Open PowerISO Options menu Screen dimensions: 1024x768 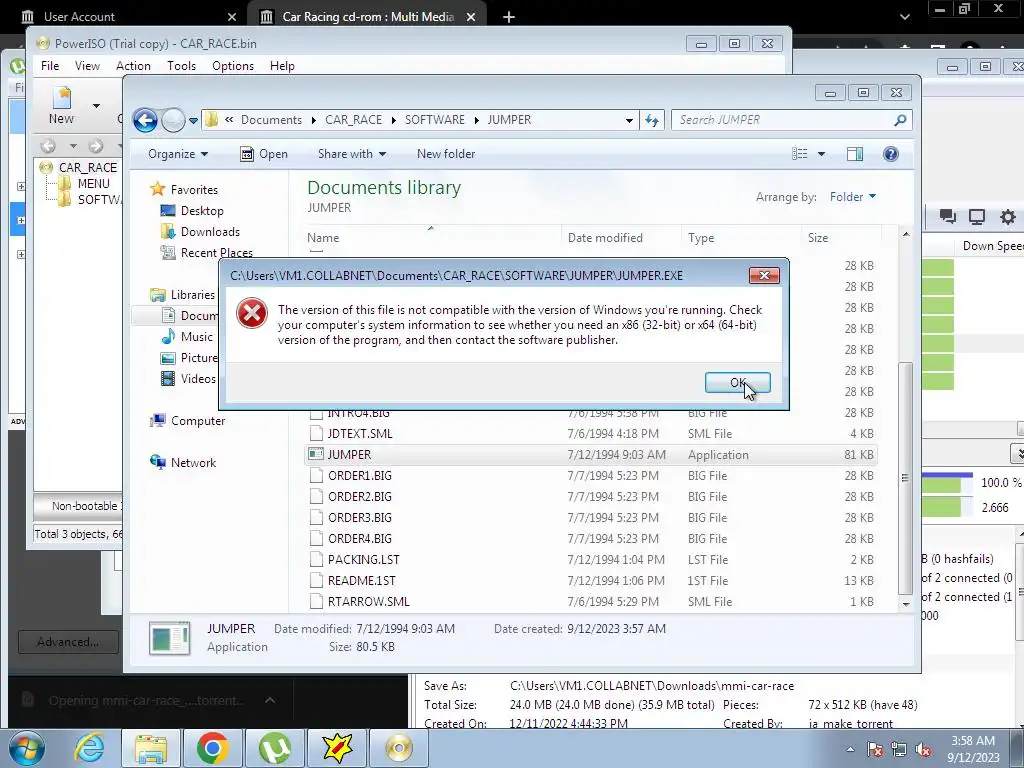[x=232, y=66]
